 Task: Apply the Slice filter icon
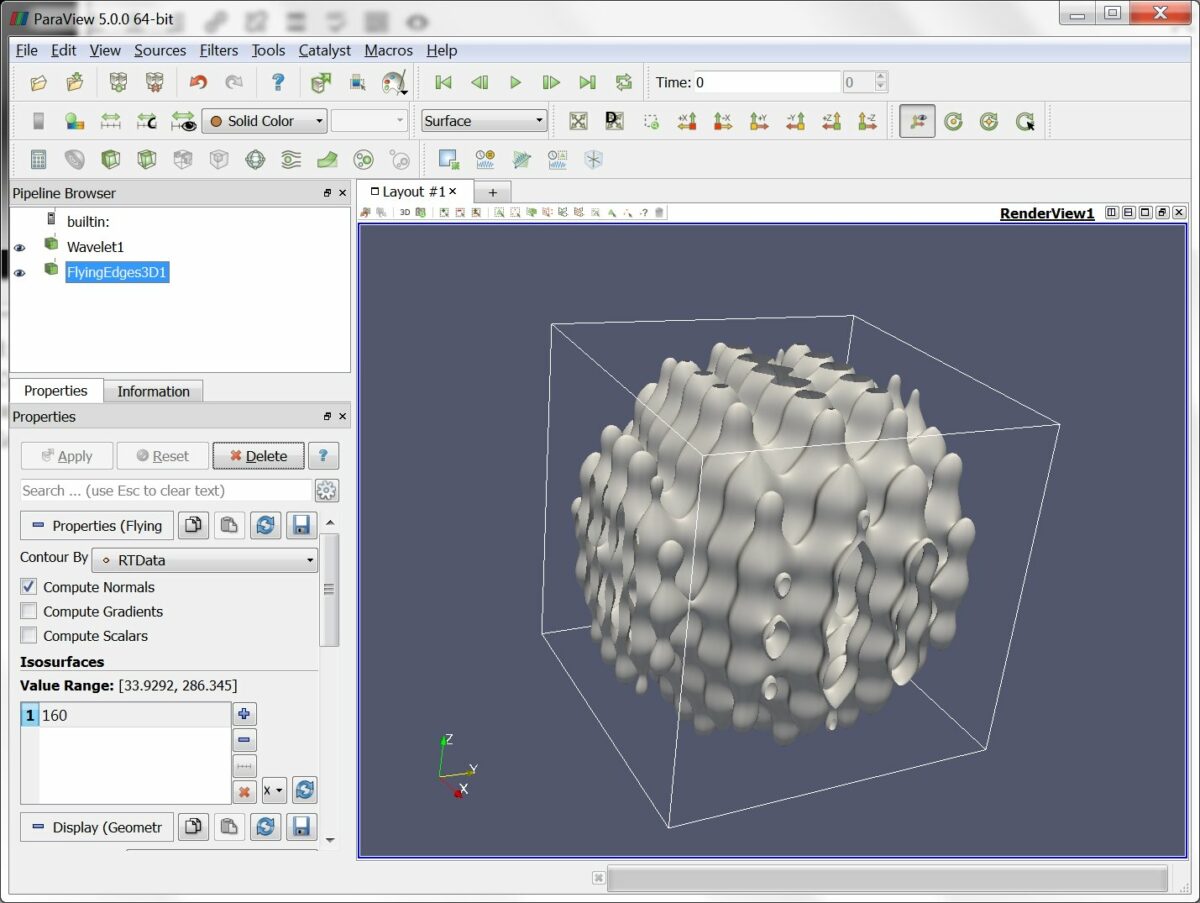click(146, 159)
